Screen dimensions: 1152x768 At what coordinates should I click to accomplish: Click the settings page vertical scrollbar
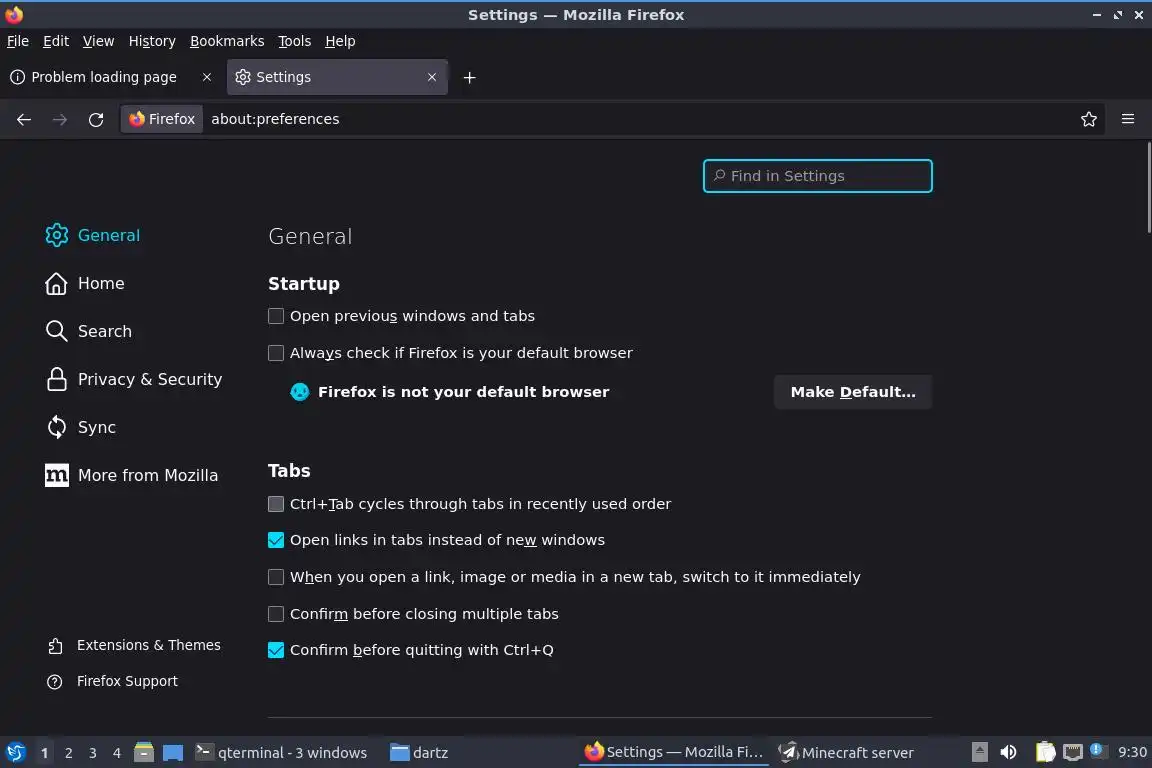(1148, 189)
